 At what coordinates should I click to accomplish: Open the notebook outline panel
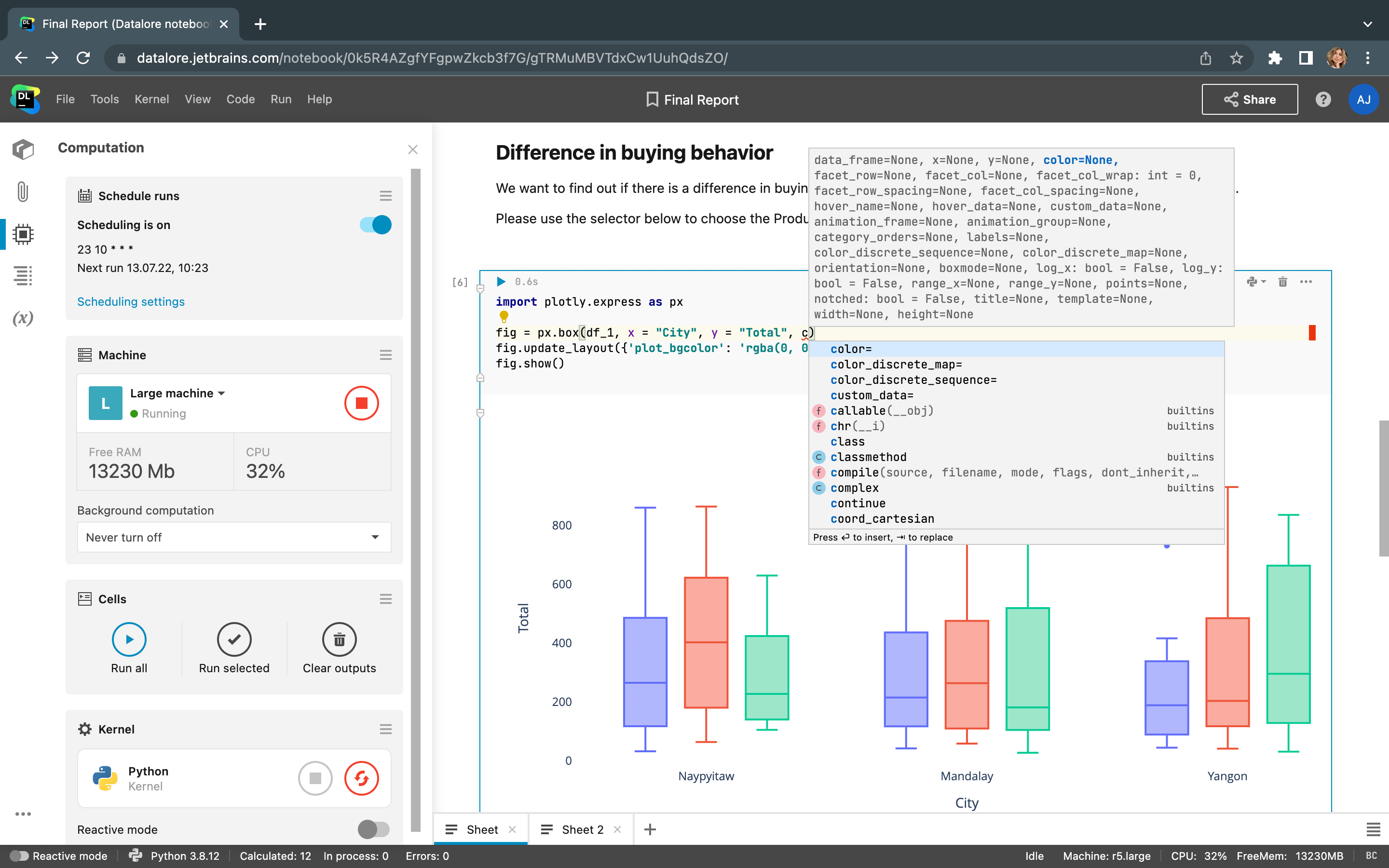(x=23, y=276)
